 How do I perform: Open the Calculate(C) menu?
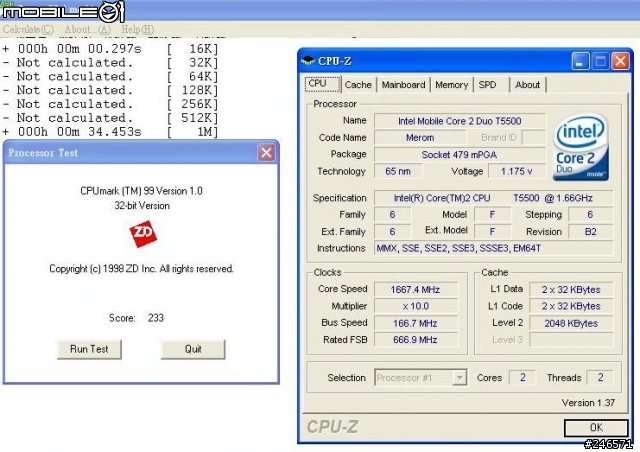pyautogui.click(x=28, y=29)
